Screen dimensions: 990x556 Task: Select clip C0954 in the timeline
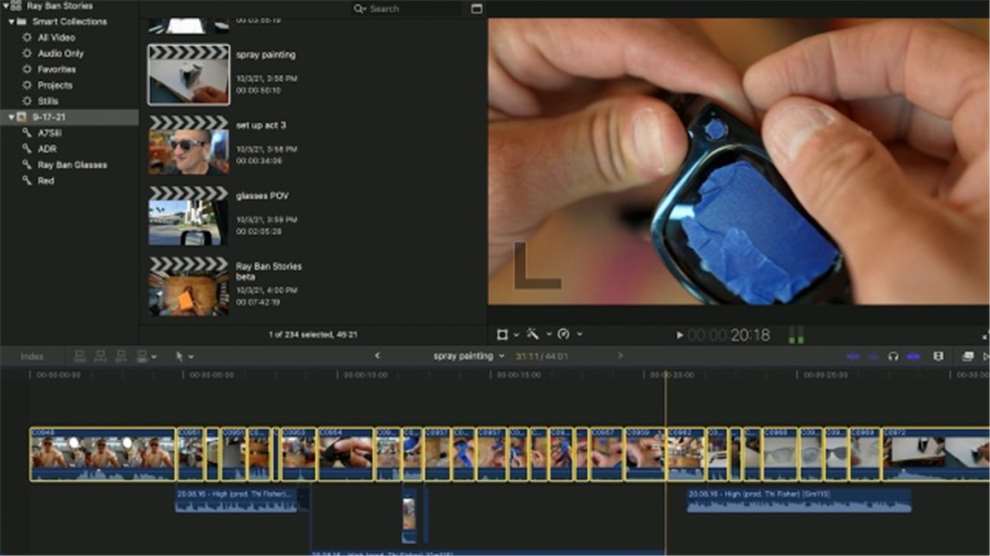pyautogui.click(x=345, y=454)
